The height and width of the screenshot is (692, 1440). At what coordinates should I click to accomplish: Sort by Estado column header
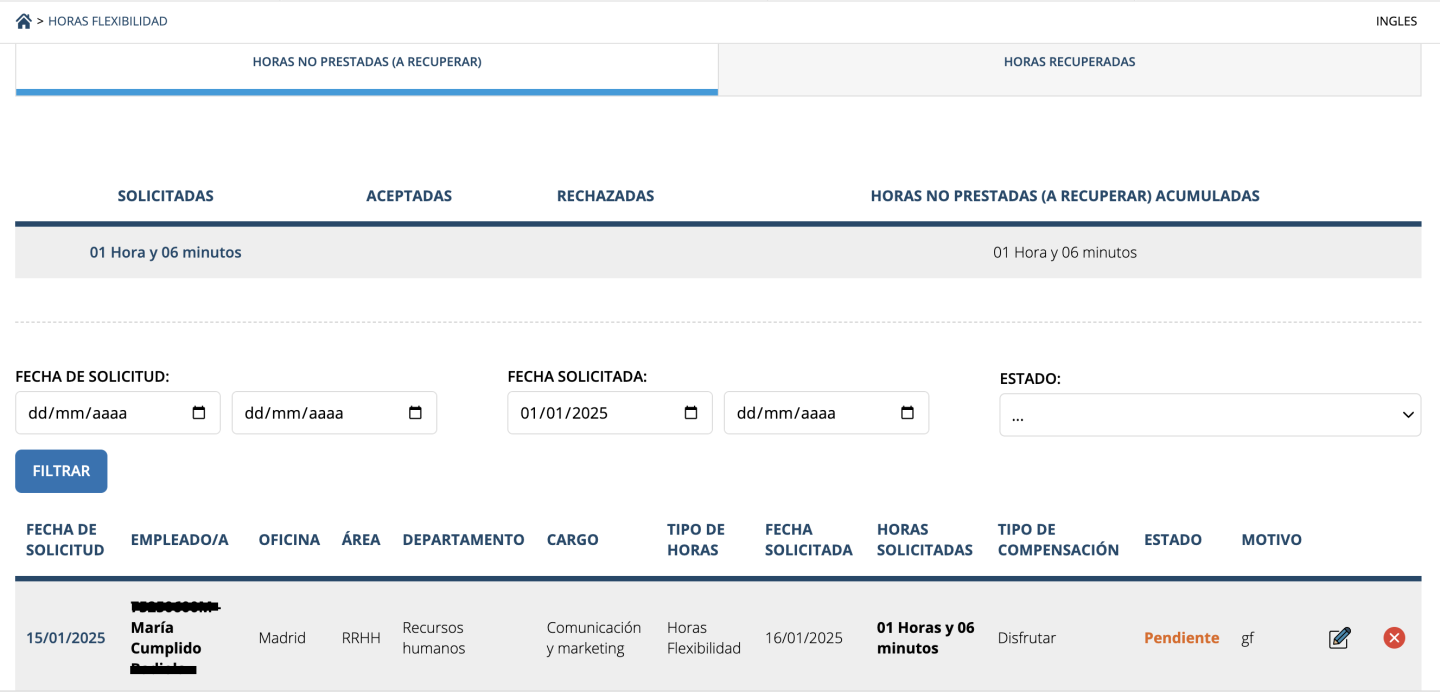tap(1172, 540)
